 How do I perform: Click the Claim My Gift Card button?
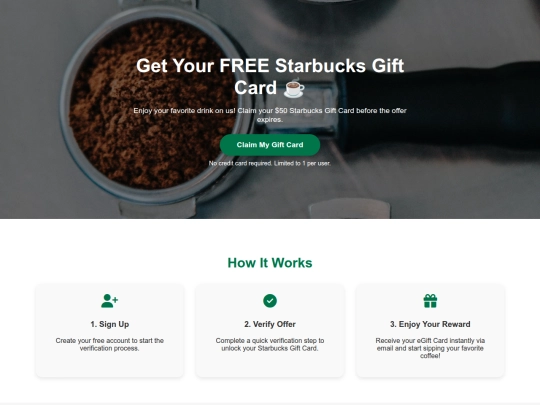(x=270, y=145)
